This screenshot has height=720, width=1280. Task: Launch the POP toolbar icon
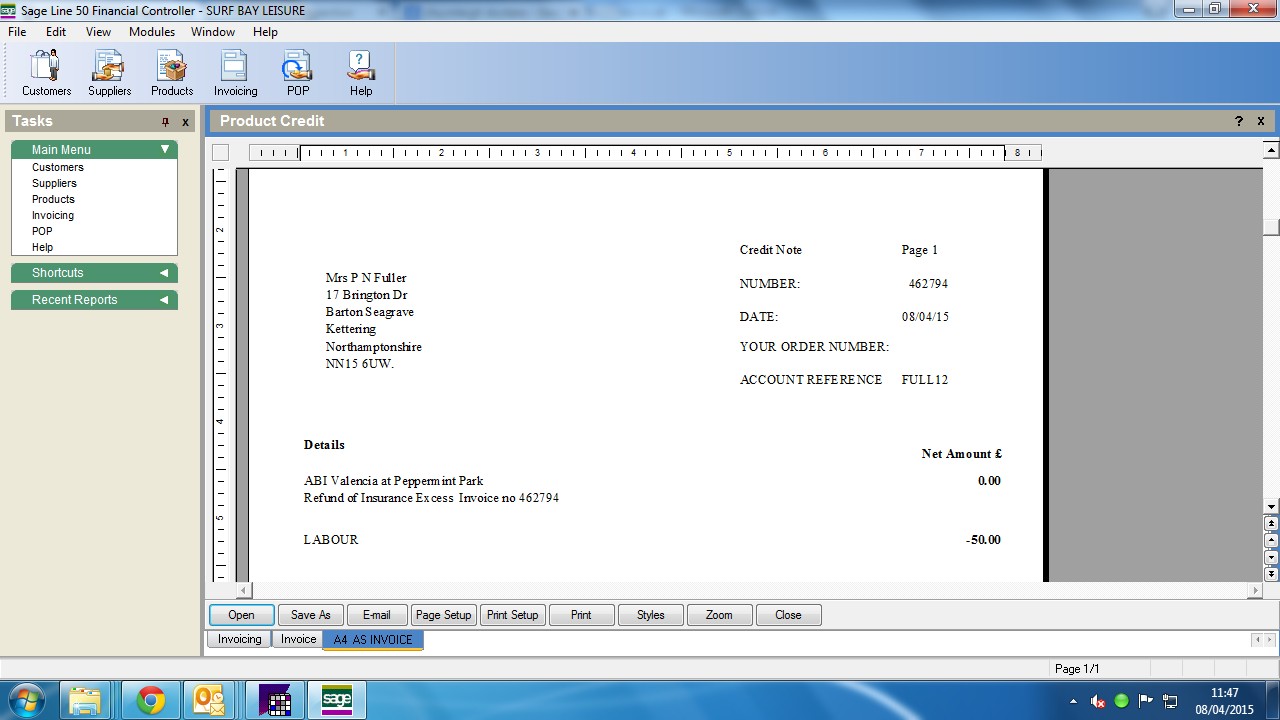[298, 72]
